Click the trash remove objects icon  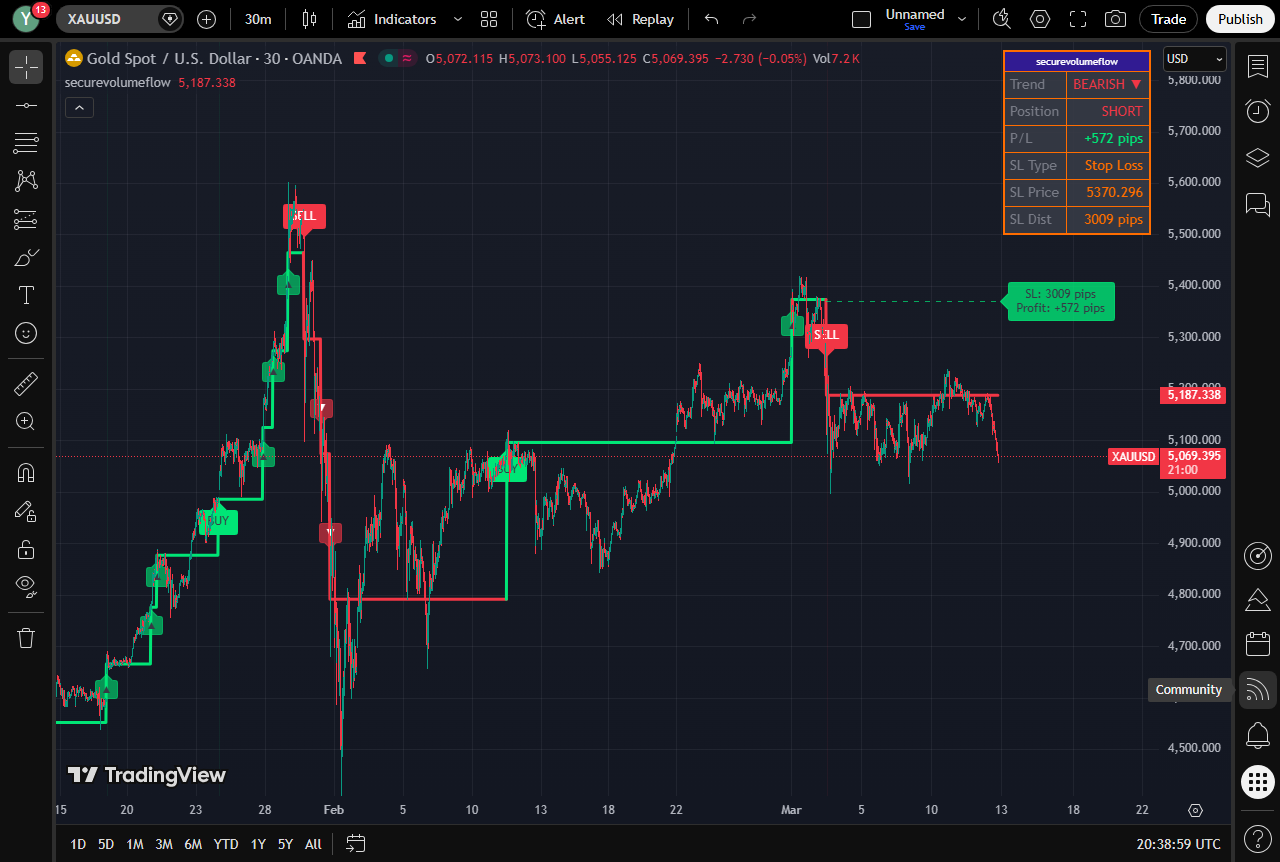(x=26, y=638)
